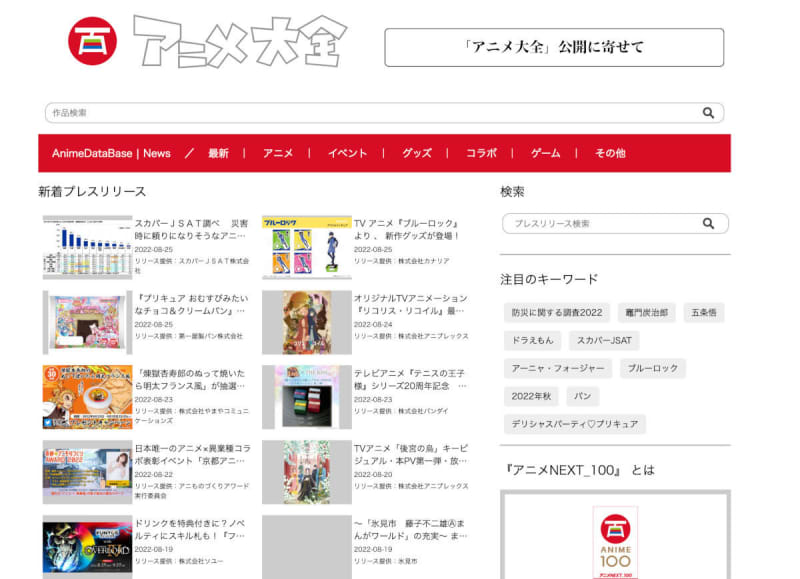Select keyword tag 防災に関する調査2022
800x579 pixels.
coord(557,313)
